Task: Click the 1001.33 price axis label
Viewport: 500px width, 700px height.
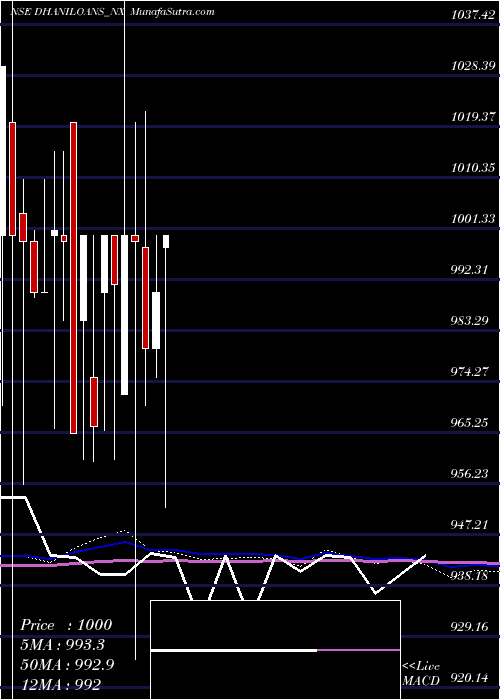Action: click(474, 219)
